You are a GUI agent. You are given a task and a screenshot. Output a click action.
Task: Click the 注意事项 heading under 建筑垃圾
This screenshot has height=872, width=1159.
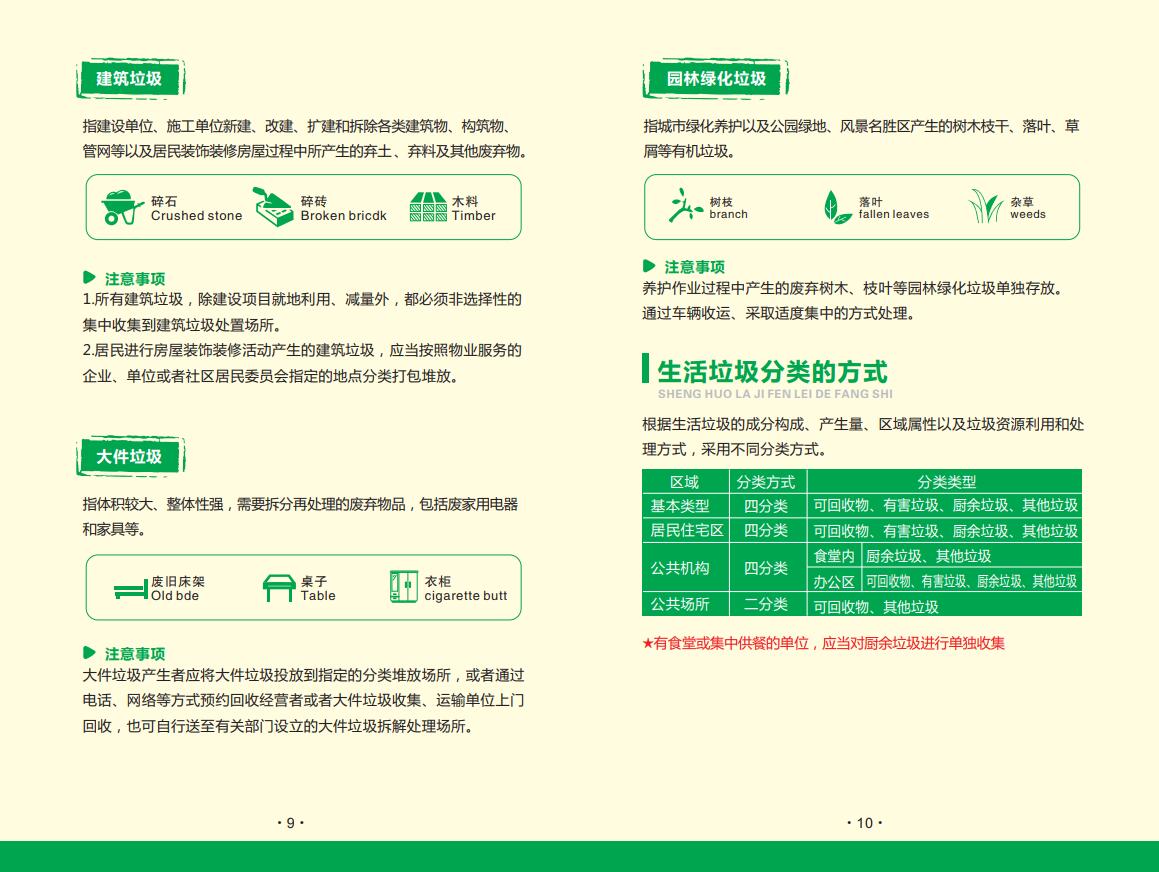pos(135,279)
